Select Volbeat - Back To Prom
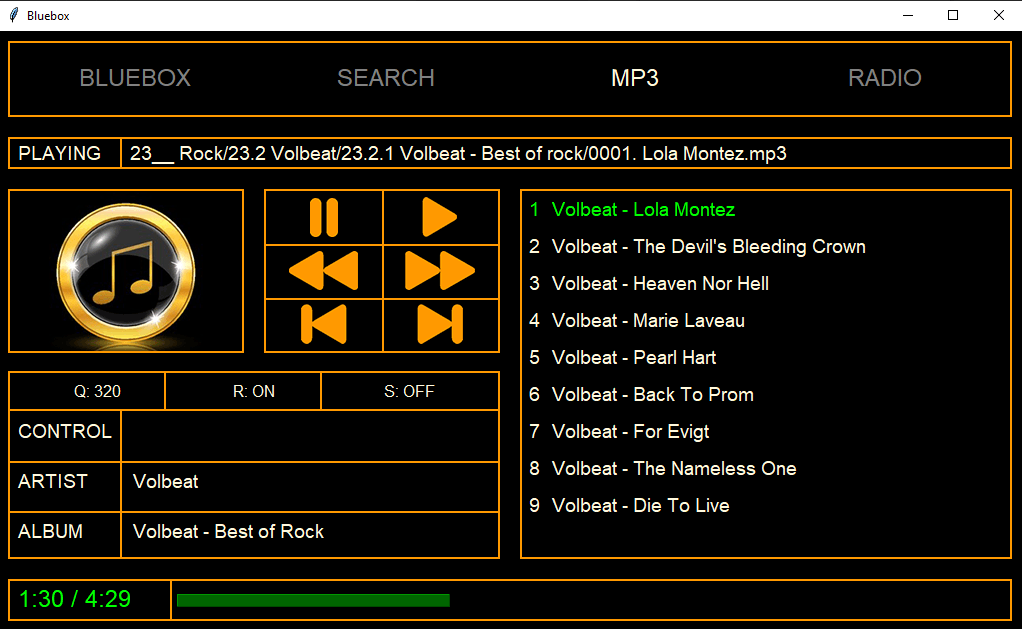The image size is (1022, 629). [641, 395]
